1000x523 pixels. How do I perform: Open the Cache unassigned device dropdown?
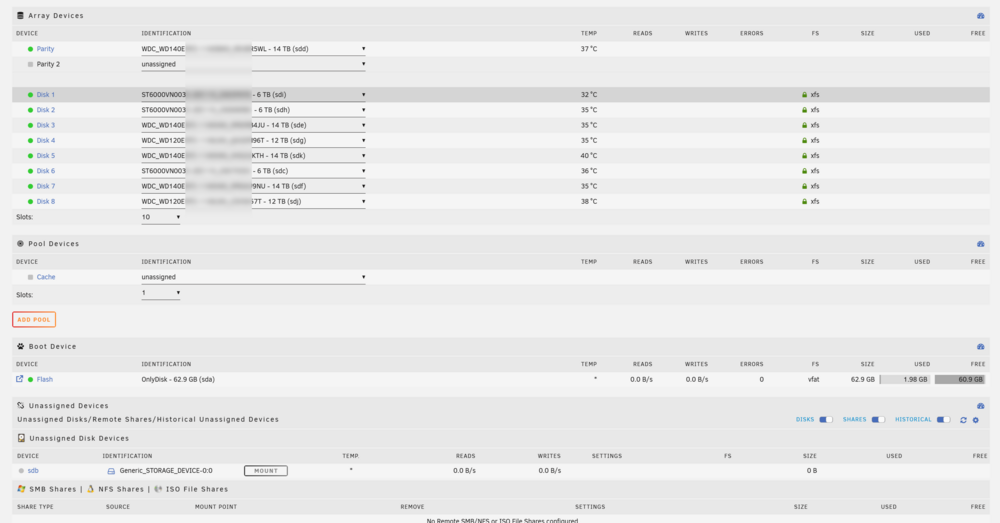point(253,277)
